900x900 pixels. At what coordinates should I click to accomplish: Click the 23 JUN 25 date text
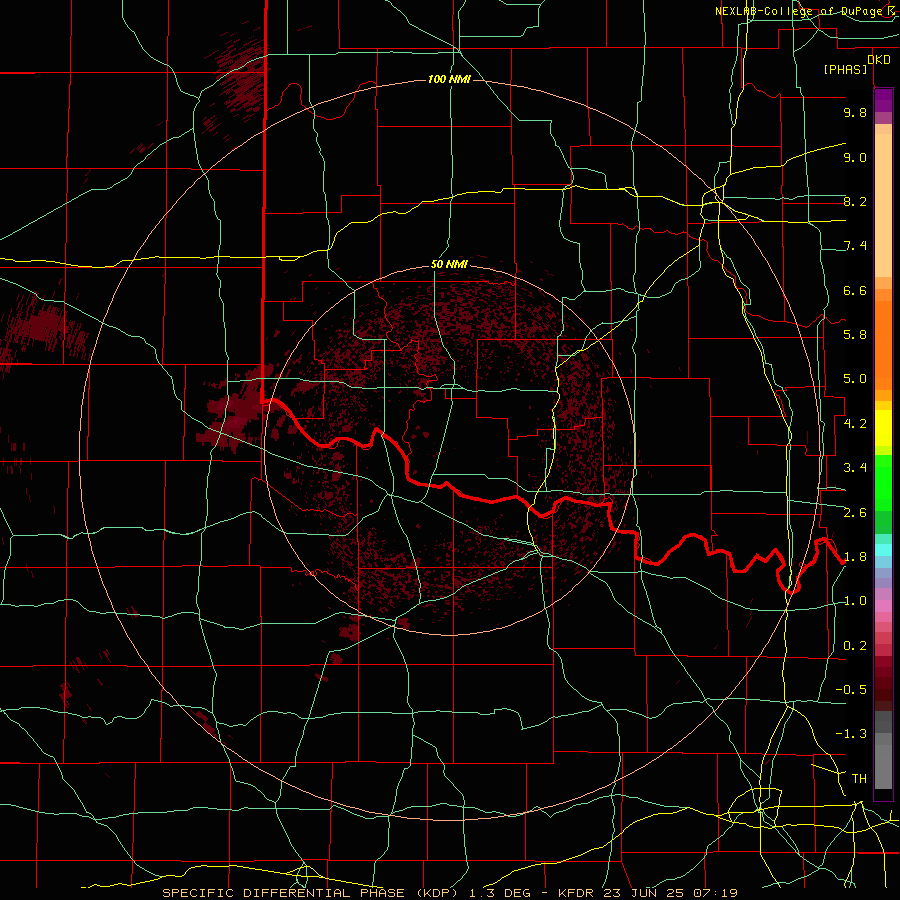point(644,893)
